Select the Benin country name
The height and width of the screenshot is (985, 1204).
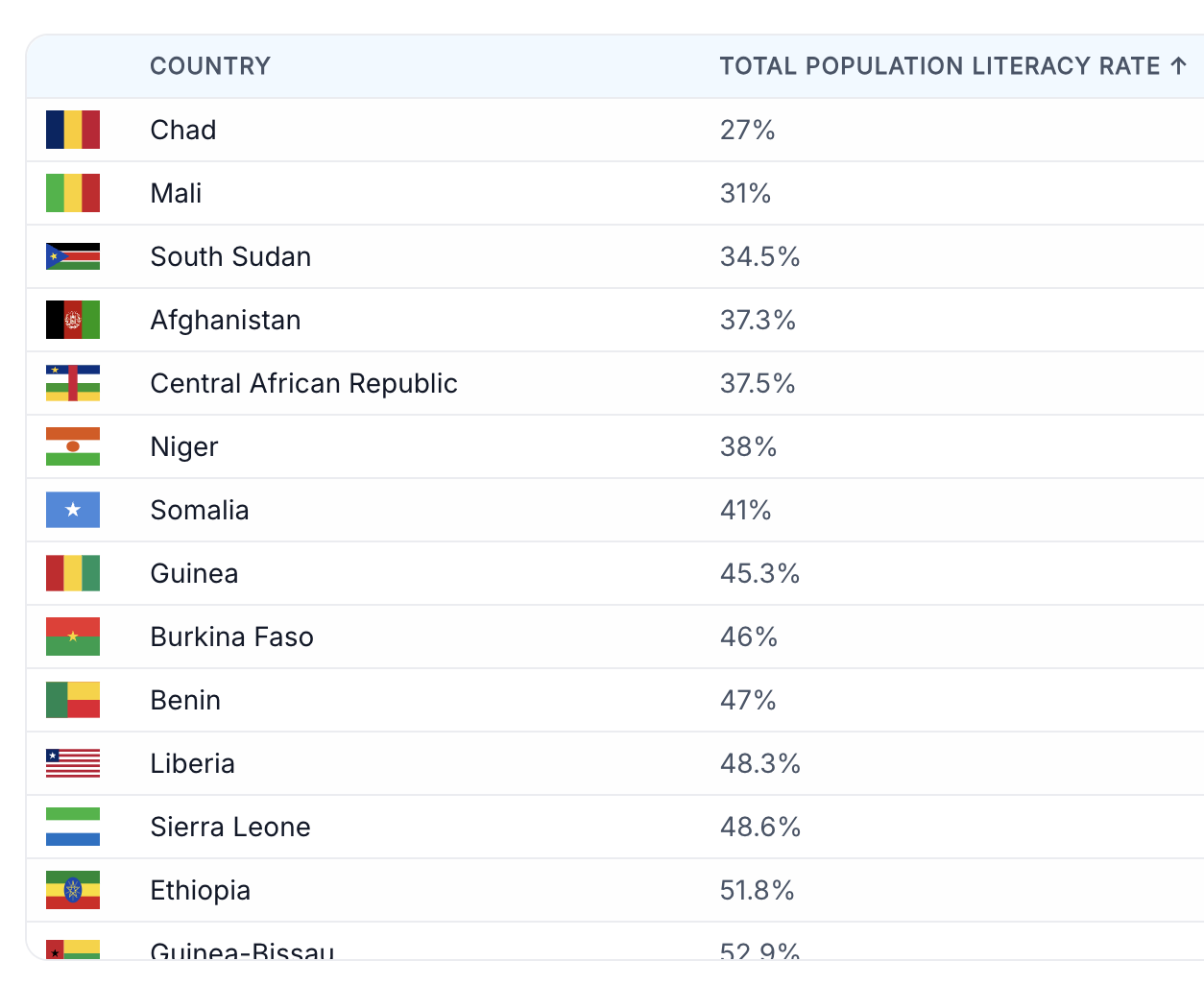185,700
